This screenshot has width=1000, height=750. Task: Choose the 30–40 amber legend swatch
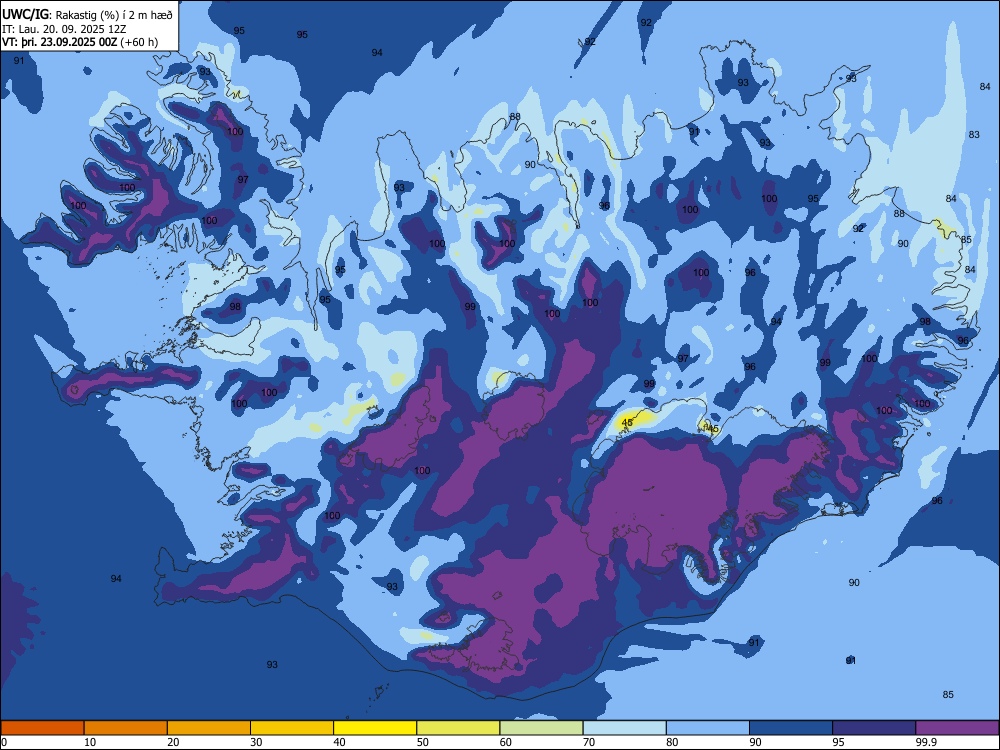tap(292, 728)
